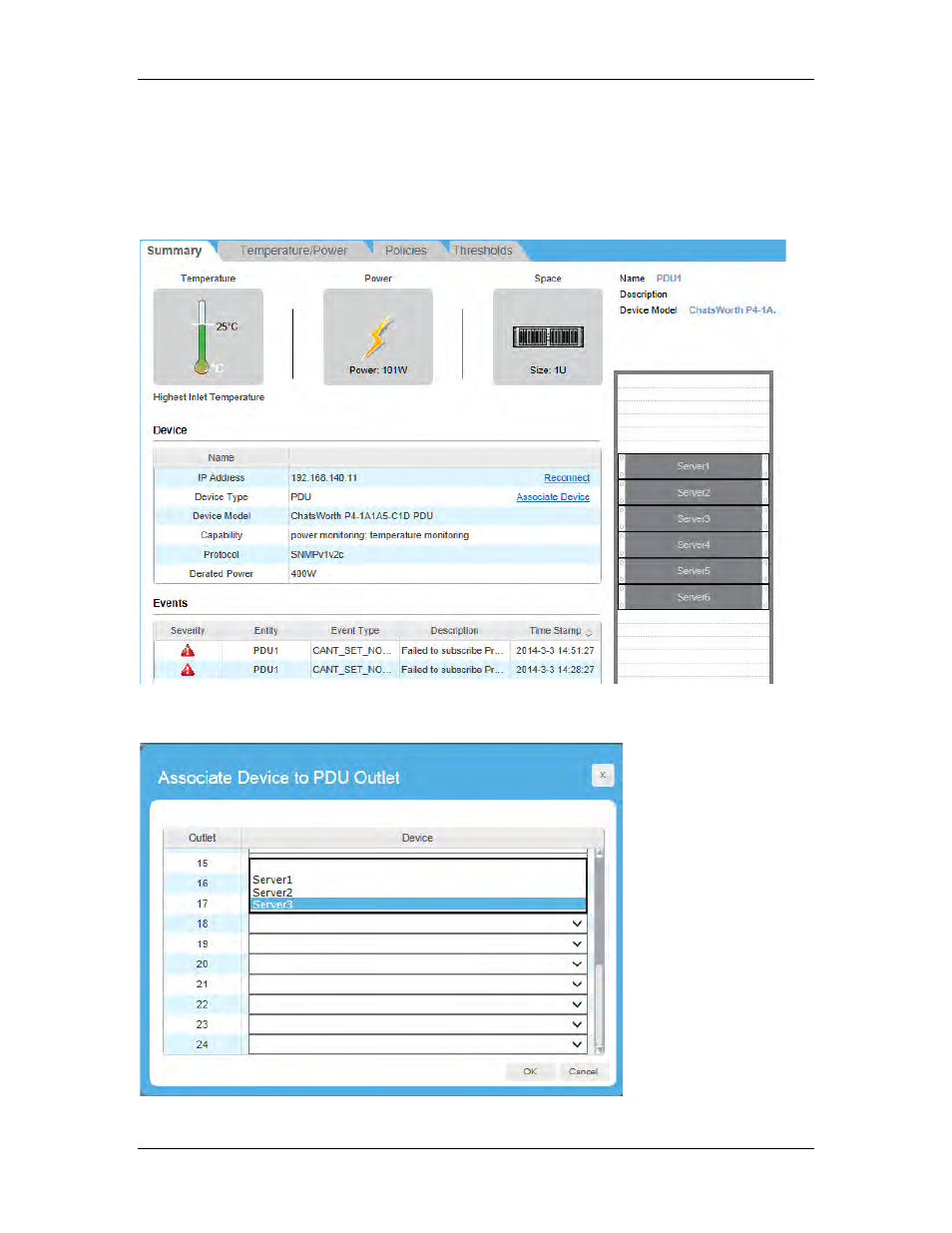Click outlet number 17 in dialog
952x1233 pixels.
[x=203, y=904]
